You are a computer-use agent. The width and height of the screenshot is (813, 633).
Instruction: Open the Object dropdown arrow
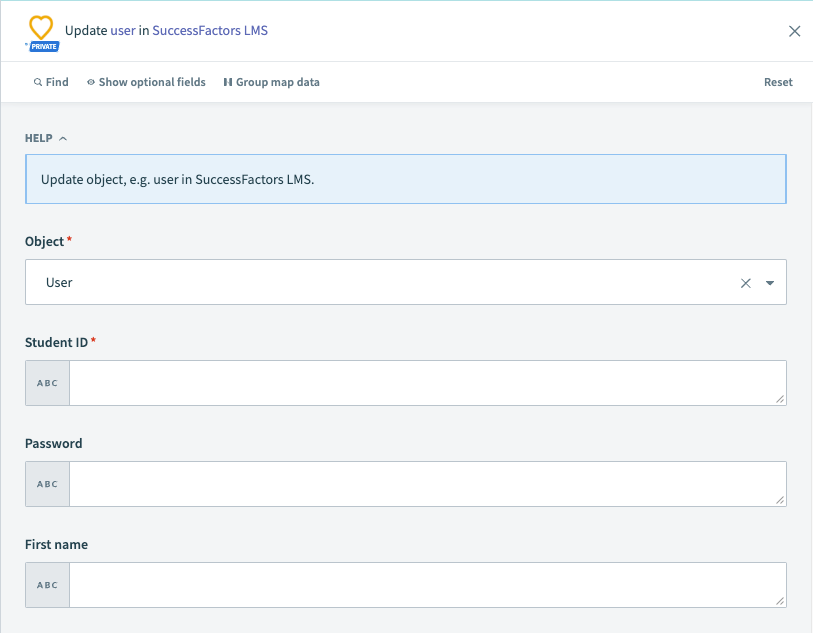(x=770, y=283)
